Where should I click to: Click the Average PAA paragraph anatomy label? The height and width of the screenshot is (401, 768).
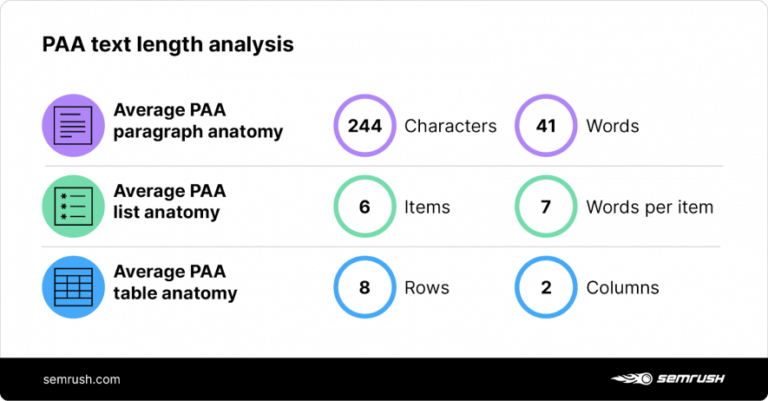click(198, 121)
